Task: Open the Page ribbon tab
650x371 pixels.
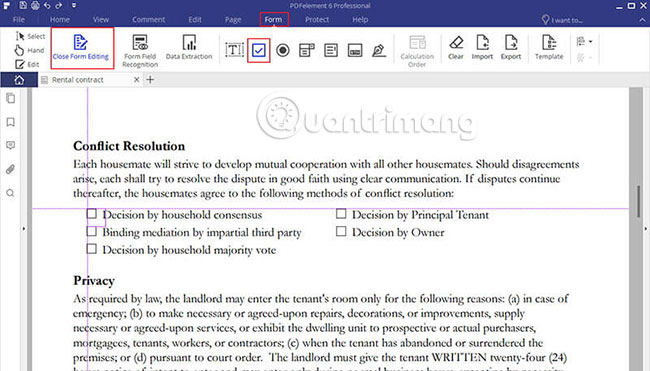Action: pyautogui.click(x=233, y=19)
